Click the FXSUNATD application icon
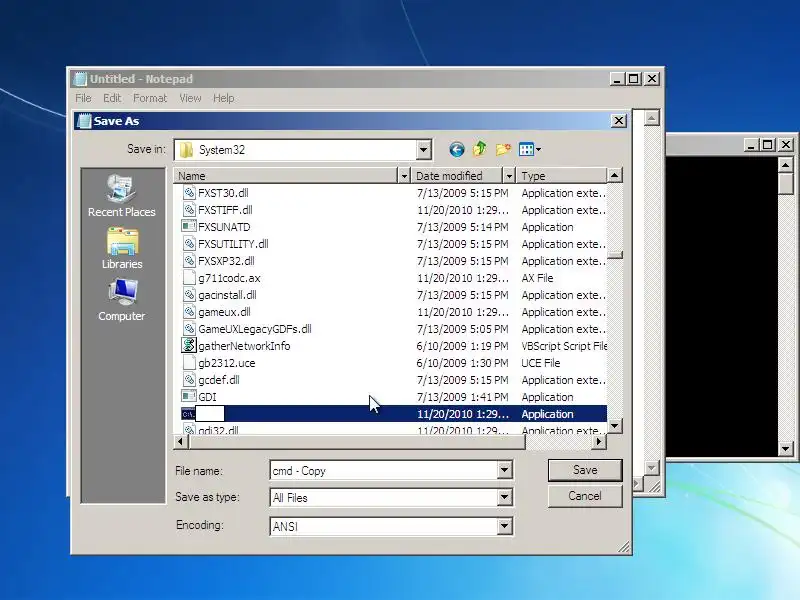Viewport: 800px width, 600px height. pyautogui.click(x=189, y=227)
